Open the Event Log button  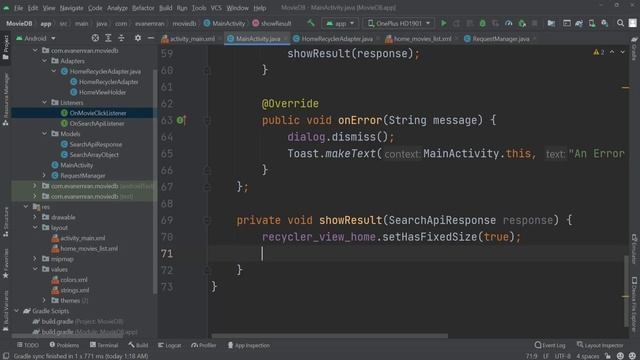(x=550, y=345)
